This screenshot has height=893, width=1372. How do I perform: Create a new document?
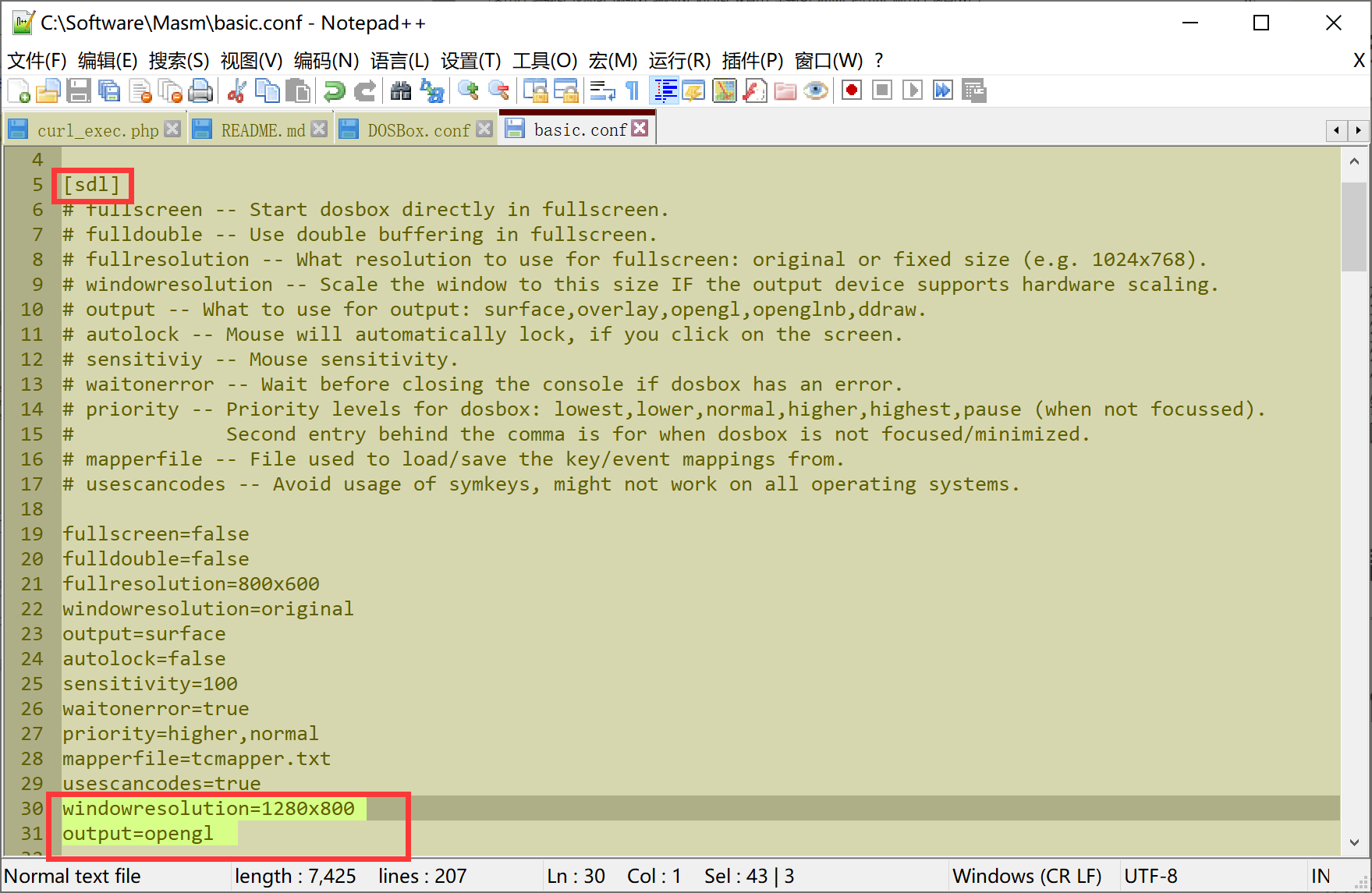click(x=17, y=90)
